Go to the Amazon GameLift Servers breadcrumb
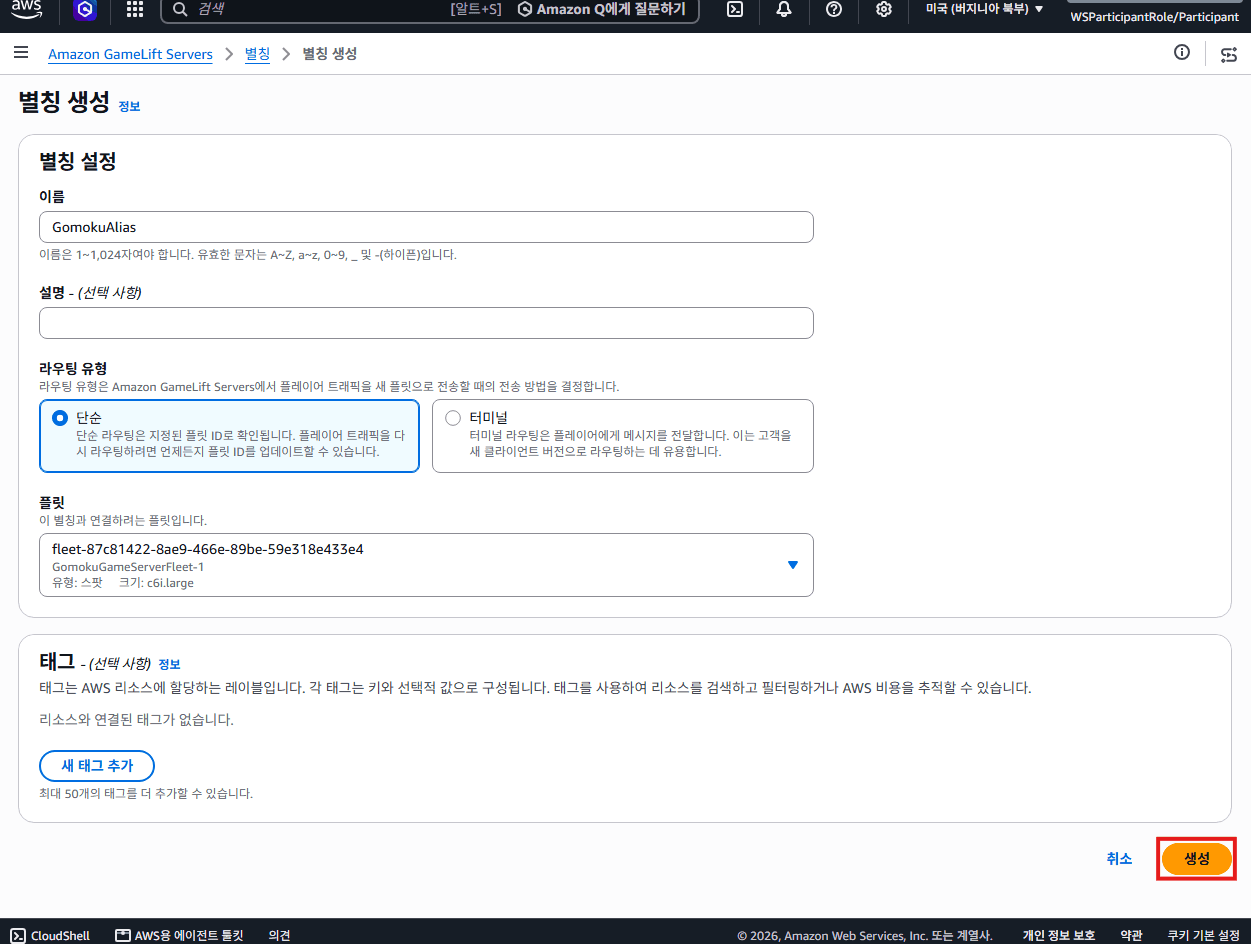 coord(130,54)
